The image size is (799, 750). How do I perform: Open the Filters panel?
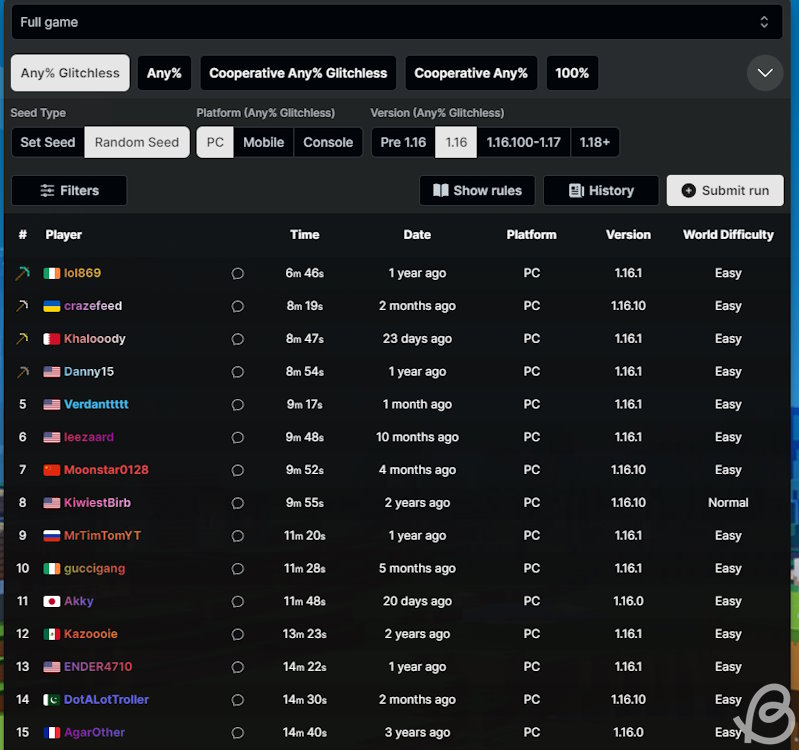(x=69, y=190)
